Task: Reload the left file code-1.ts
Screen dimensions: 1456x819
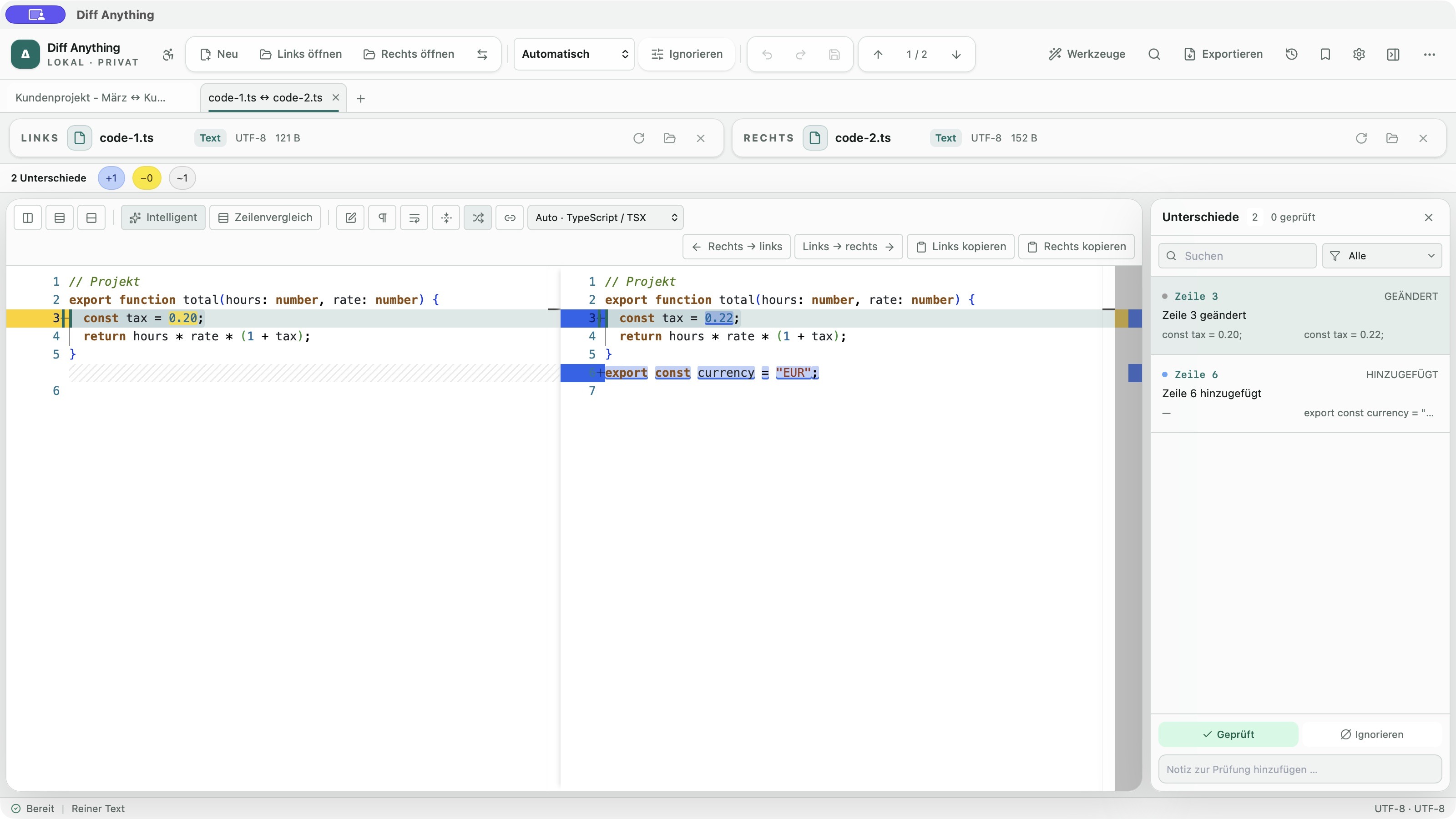Action: pyautogui.click(x=639, y=138)
